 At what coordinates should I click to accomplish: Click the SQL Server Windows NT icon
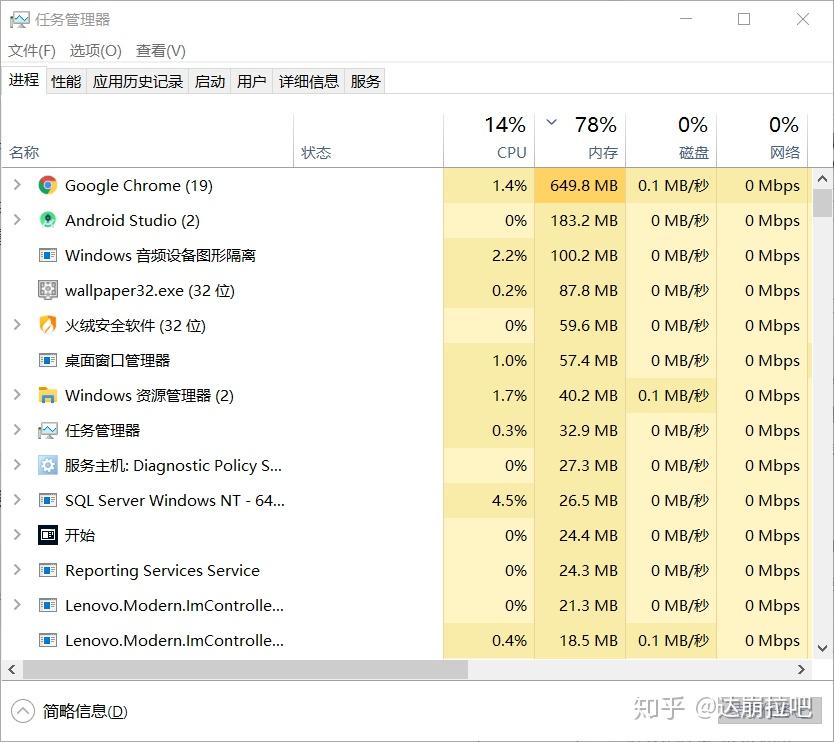tap(47, 500)
